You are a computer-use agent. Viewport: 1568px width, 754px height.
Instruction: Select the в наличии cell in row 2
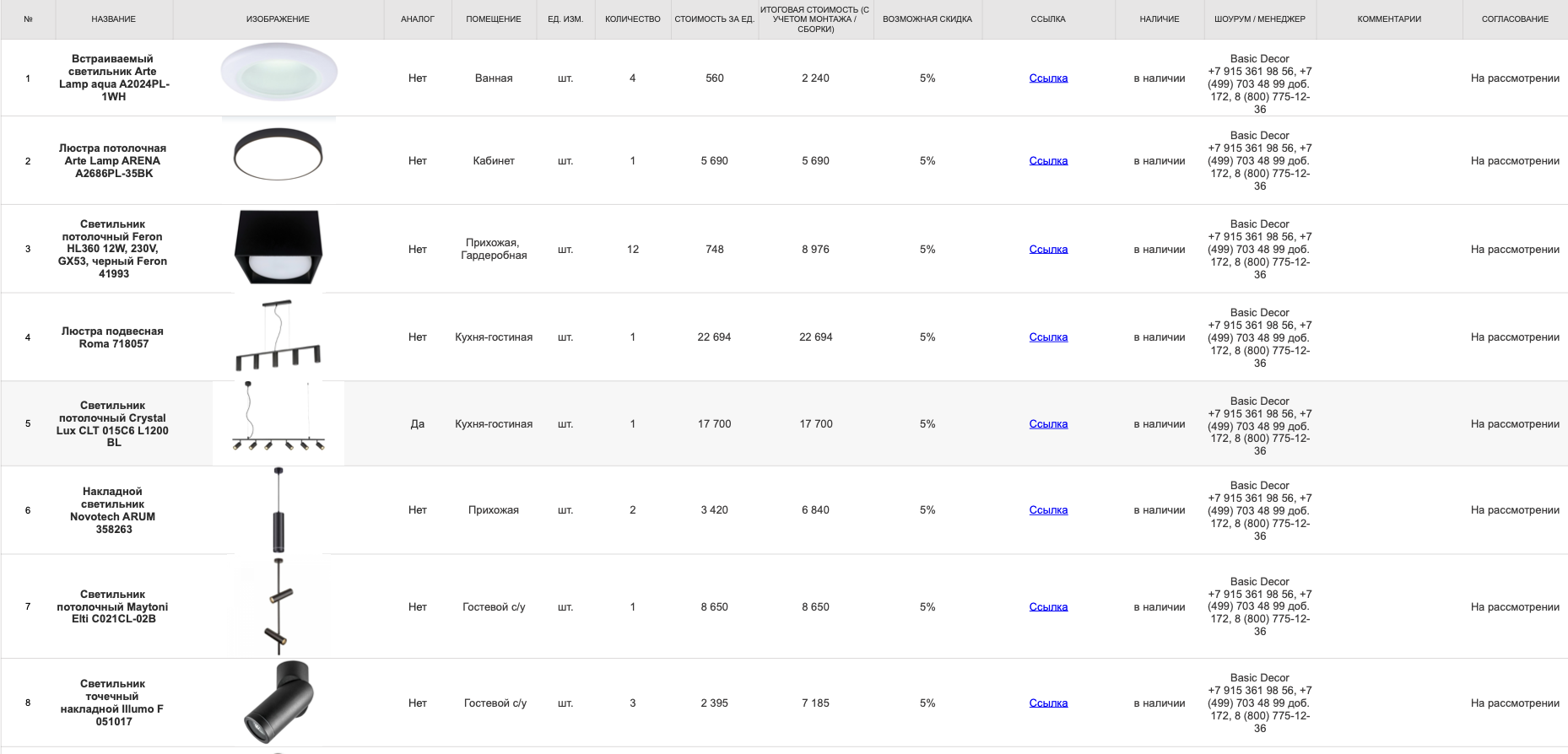click(x=1160, y=160)
